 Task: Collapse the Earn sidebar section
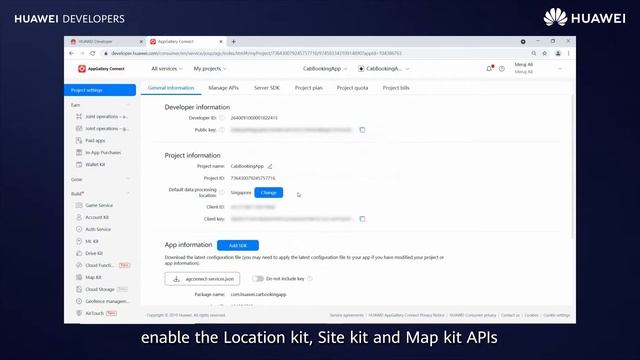128,105
